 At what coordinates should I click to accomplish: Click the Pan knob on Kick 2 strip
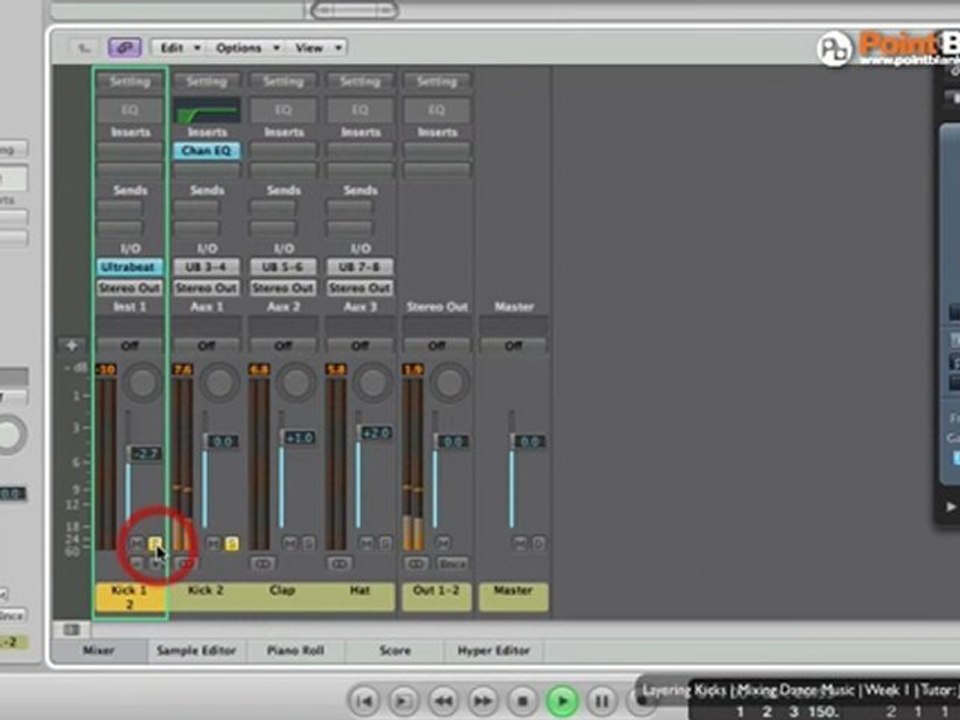[219, 383]
